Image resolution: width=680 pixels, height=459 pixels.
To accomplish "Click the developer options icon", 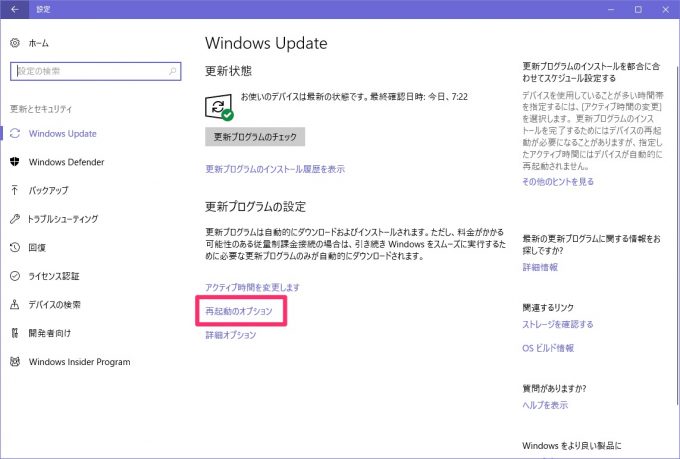I will coord(15,333).
